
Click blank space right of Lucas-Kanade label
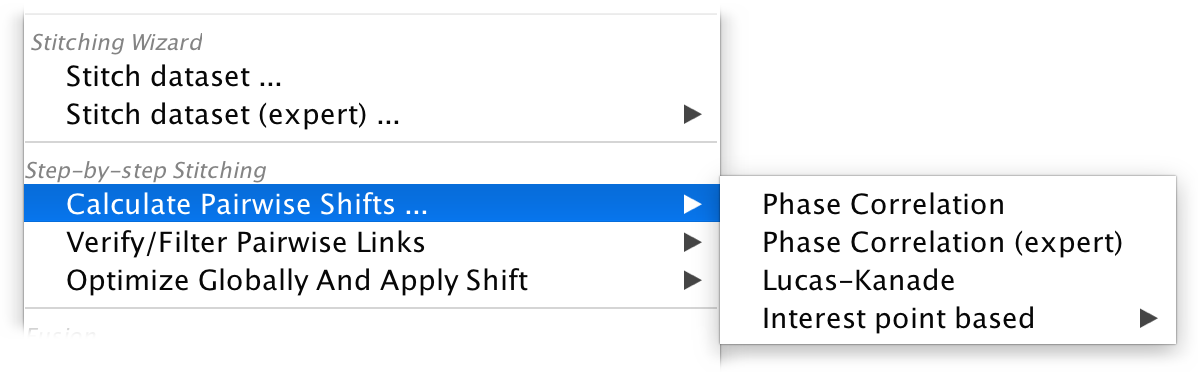[1062, 280]
